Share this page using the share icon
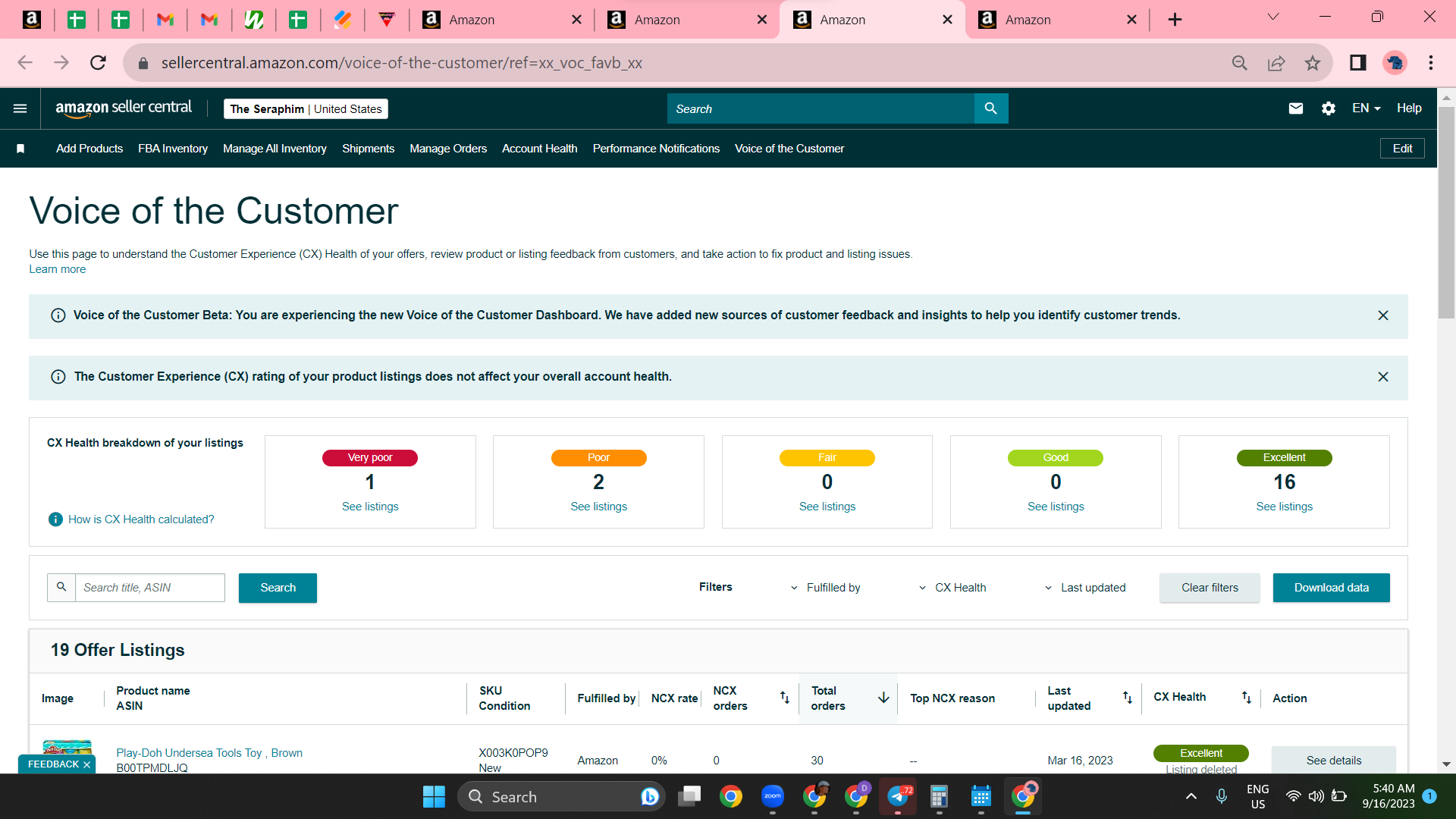 tap(1276, 63)
